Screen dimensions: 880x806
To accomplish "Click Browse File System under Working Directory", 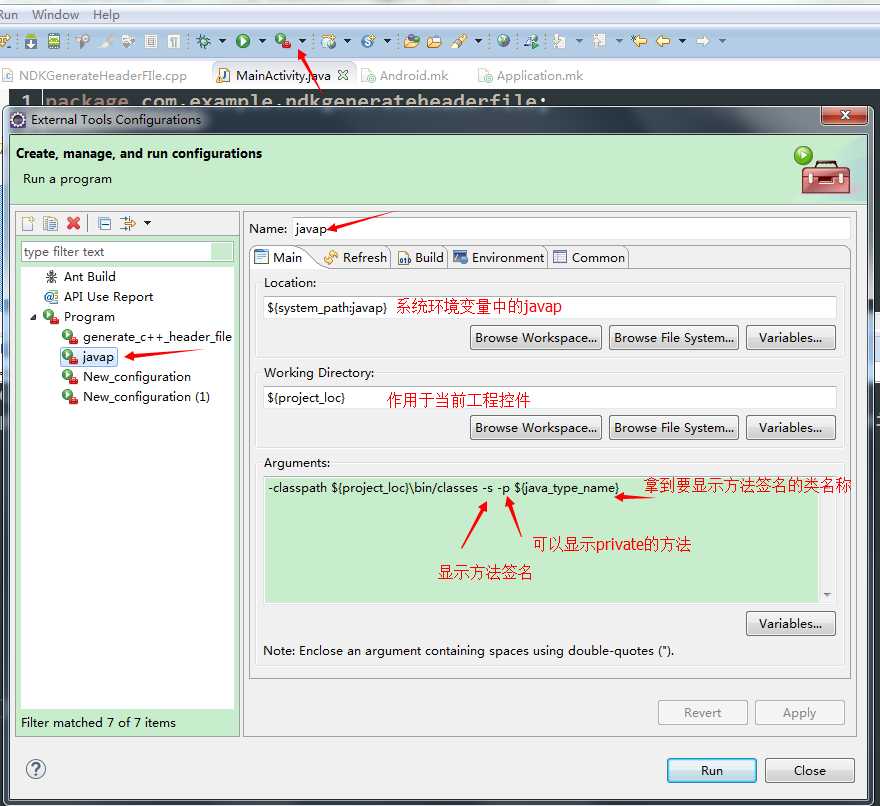I will [x=674, y=428].
